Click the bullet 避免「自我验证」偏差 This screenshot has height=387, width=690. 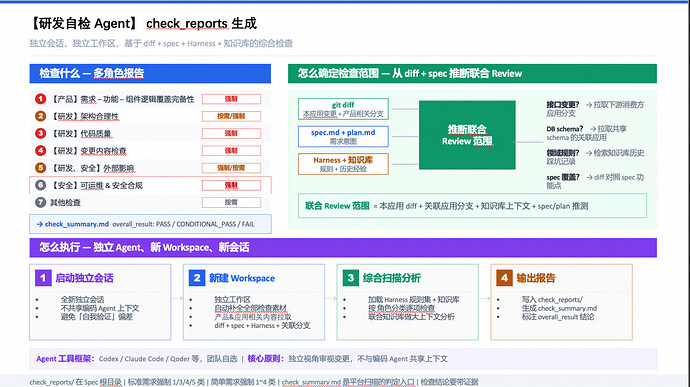[x=97, y=317]
